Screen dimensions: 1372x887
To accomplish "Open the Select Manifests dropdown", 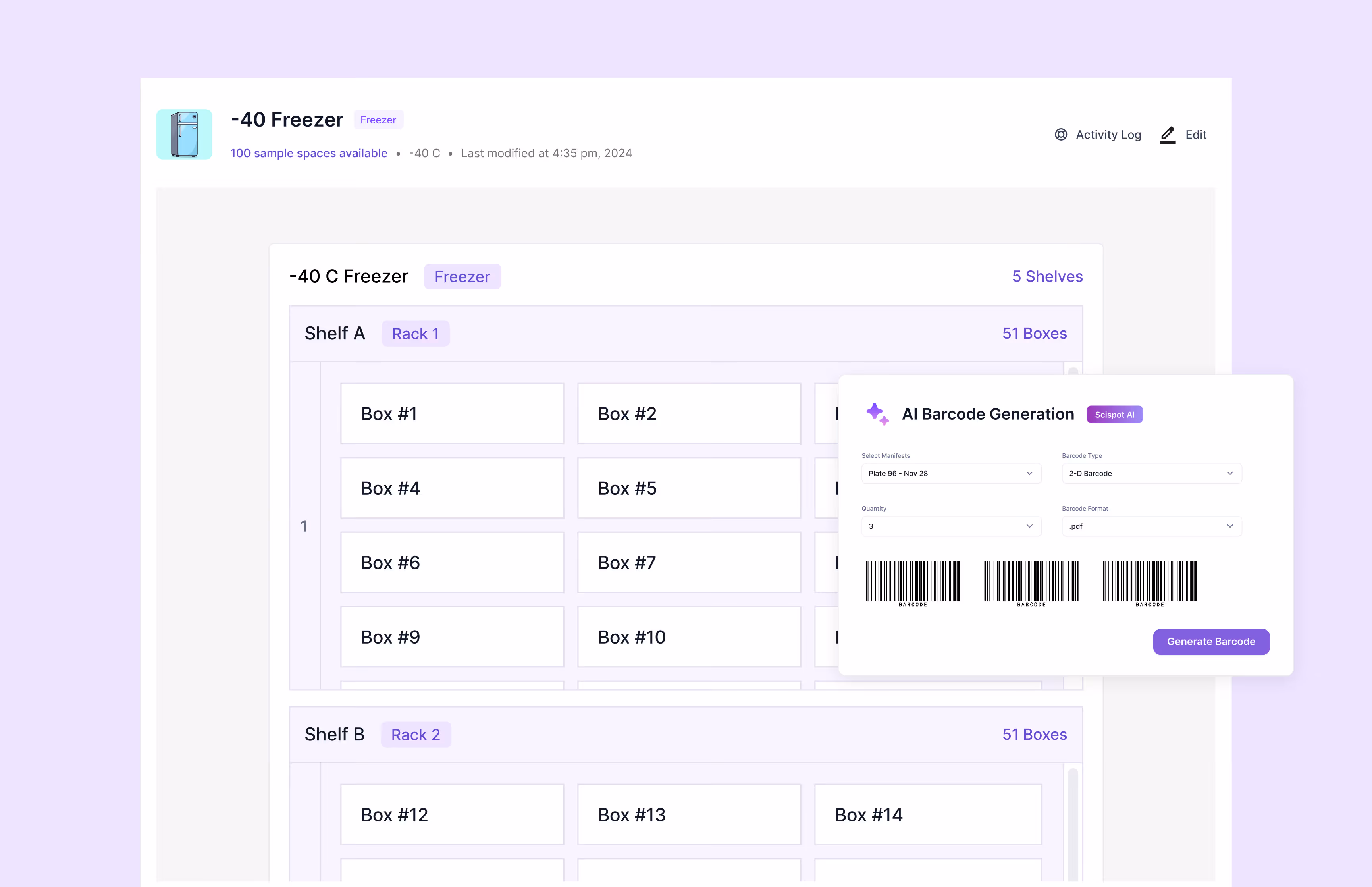I will pos(950,473).
